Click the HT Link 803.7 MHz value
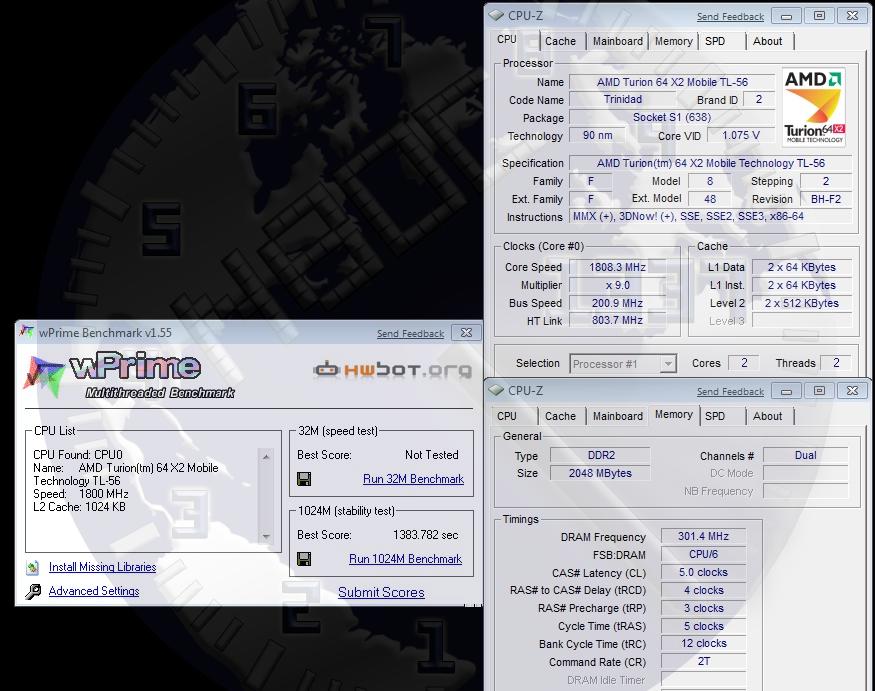 pos(617,320)
